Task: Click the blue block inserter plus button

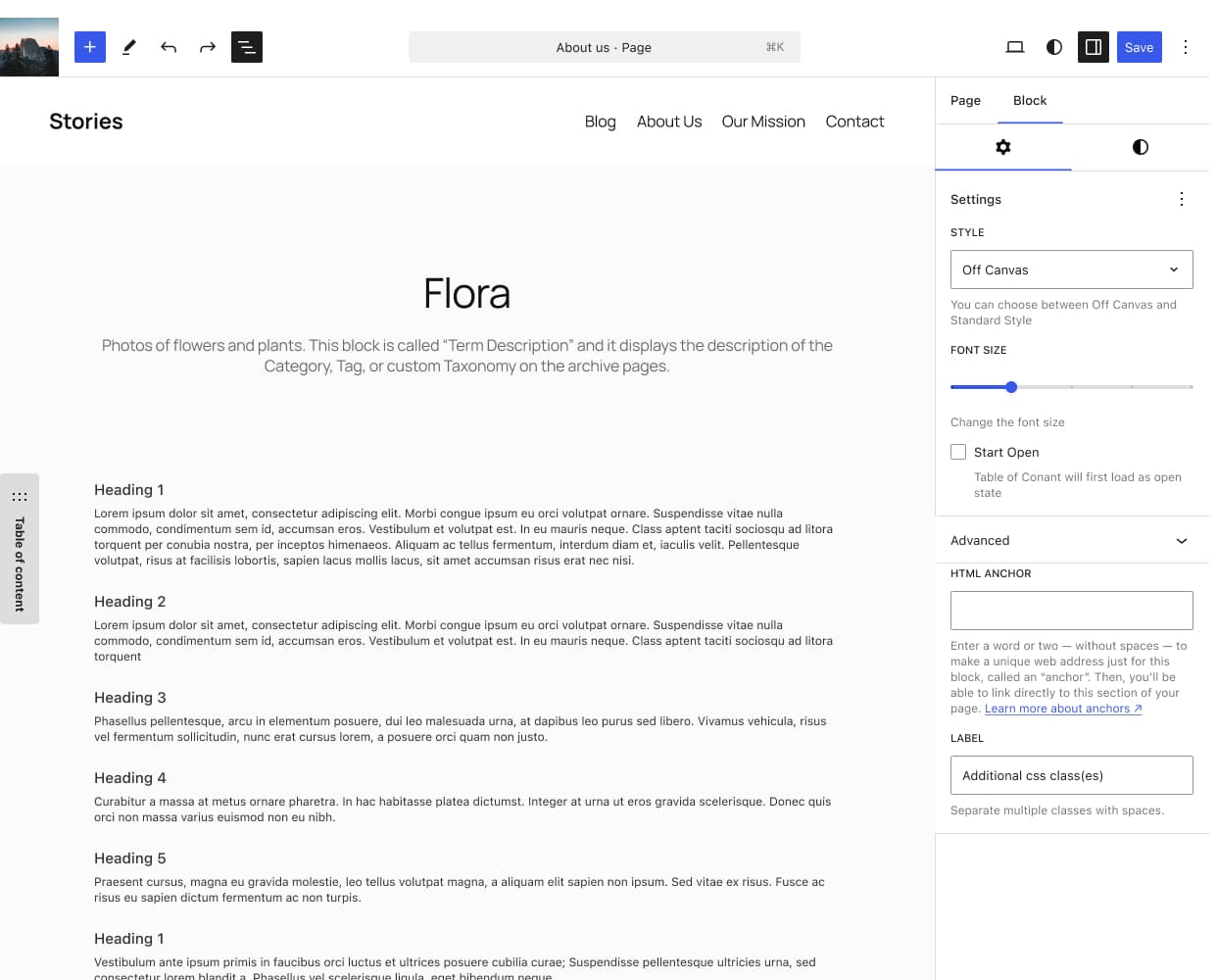Action: point(89,47)
